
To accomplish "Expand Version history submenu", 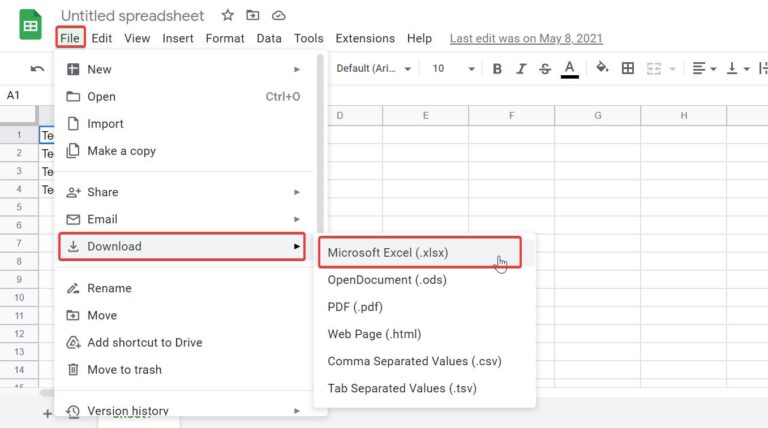I will 183,409.
